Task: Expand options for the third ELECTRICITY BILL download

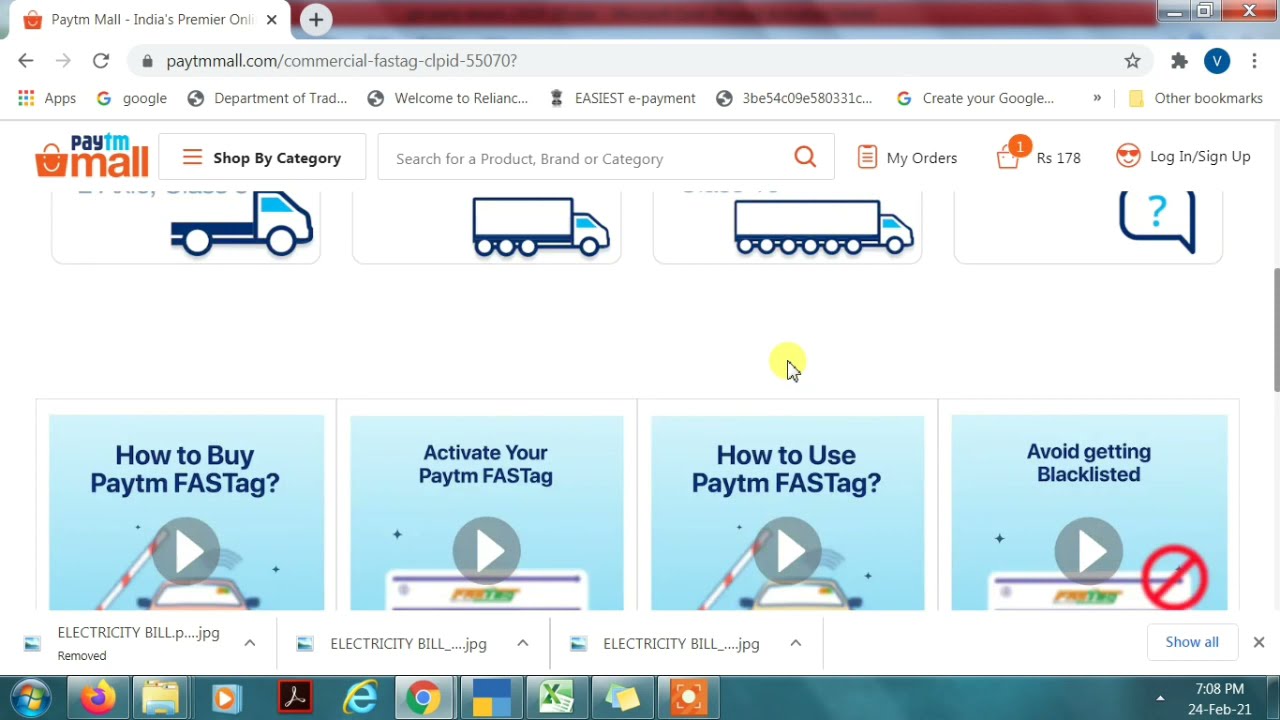Action: (795, 643)
